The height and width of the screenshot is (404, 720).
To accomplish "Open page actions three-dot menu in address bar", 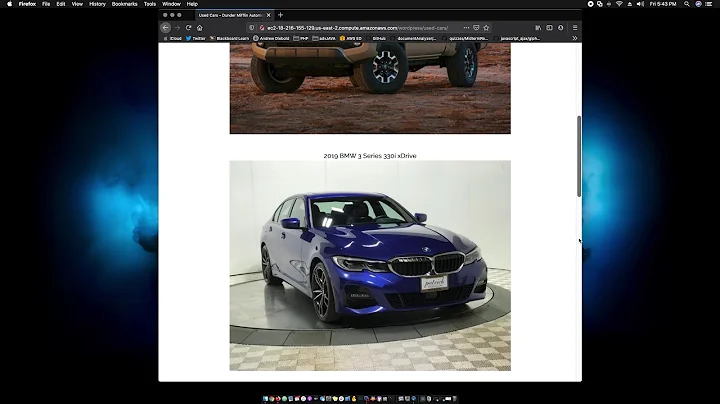I will tap(466, 28).
